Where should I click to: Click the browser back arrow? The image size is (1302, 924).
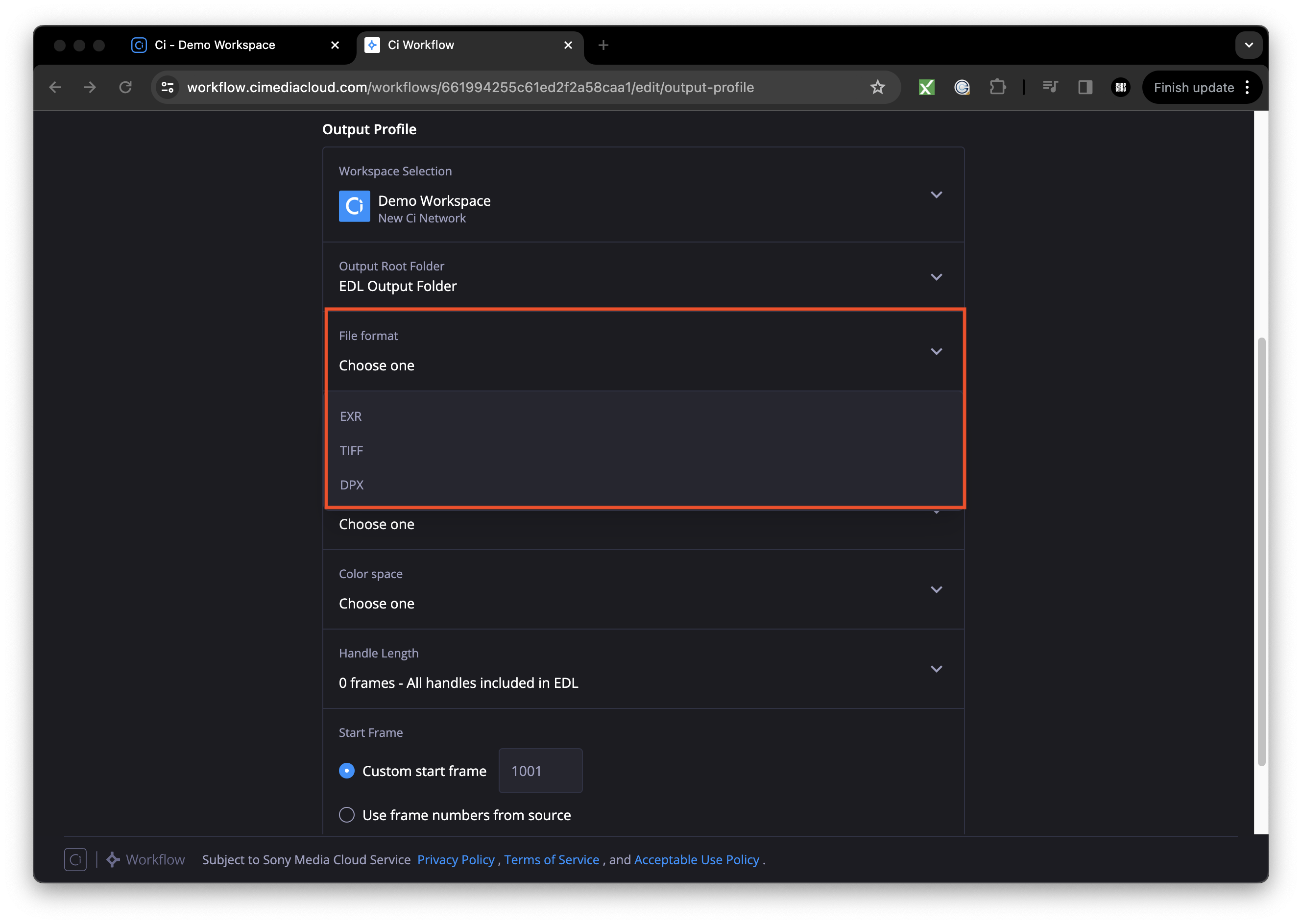pyautogui.click(x=55, y=87)
